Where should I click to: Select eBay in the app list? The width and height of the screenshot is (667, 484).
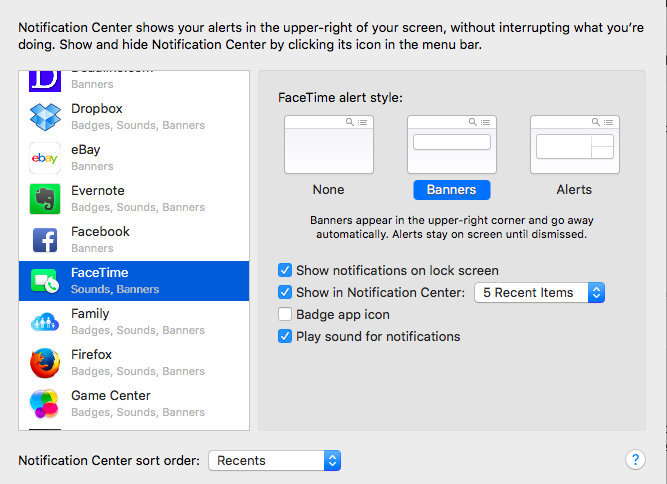(x=134, y=158)
